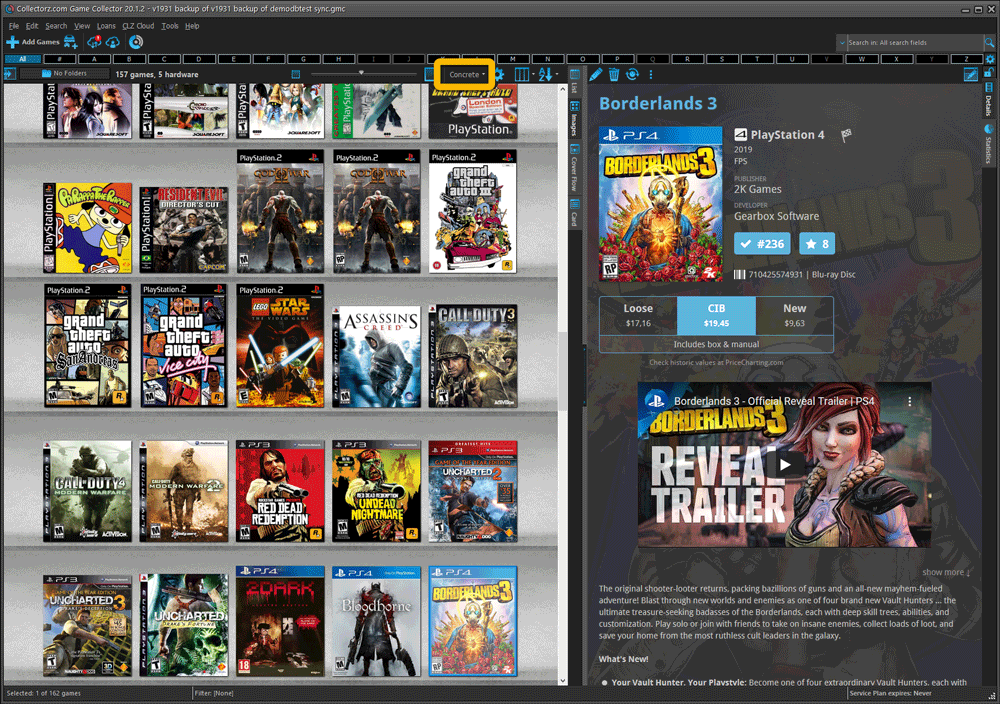Click the update from Core refresh icon
The width and height of the screenshot is (1000, 704).
[x=632, y=75]
